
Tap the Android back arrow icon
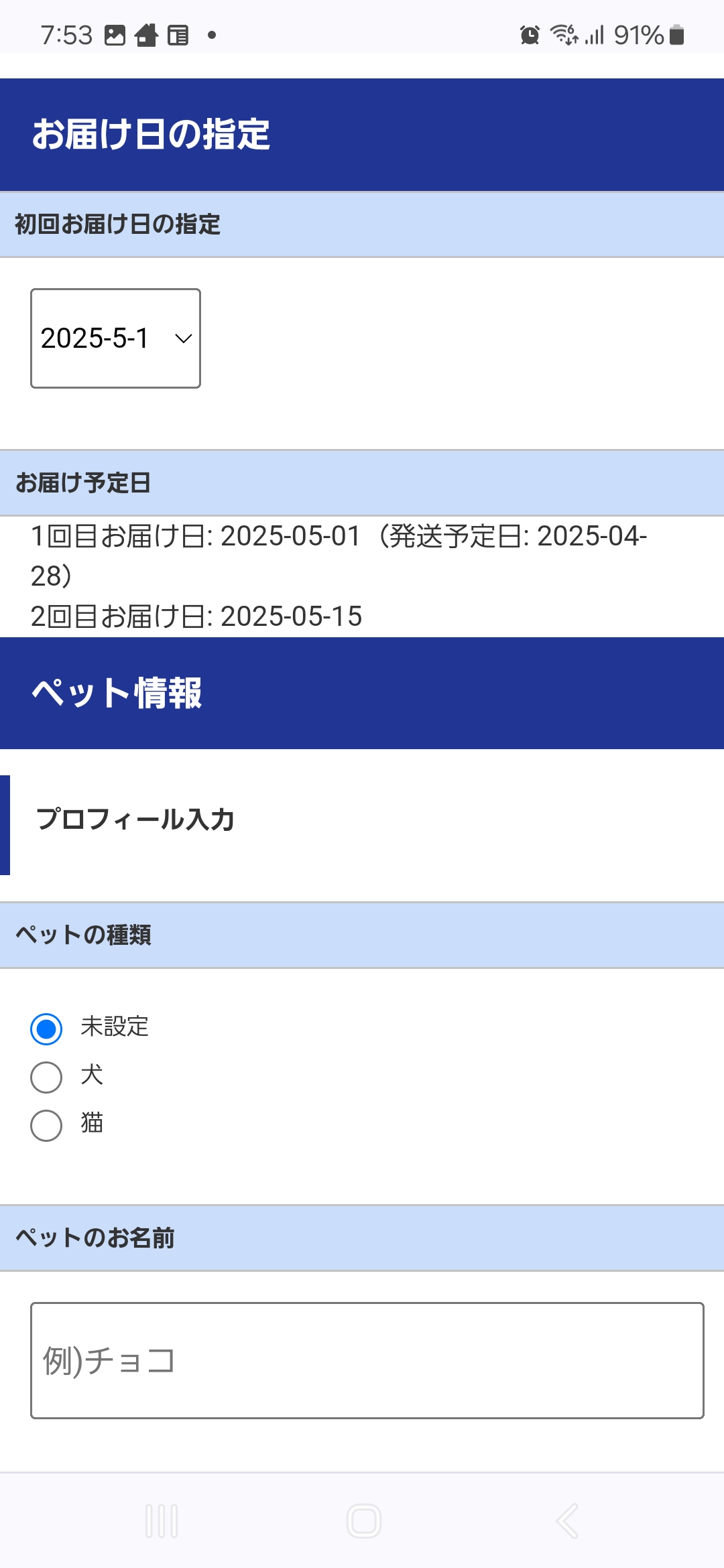point(567,1521)
